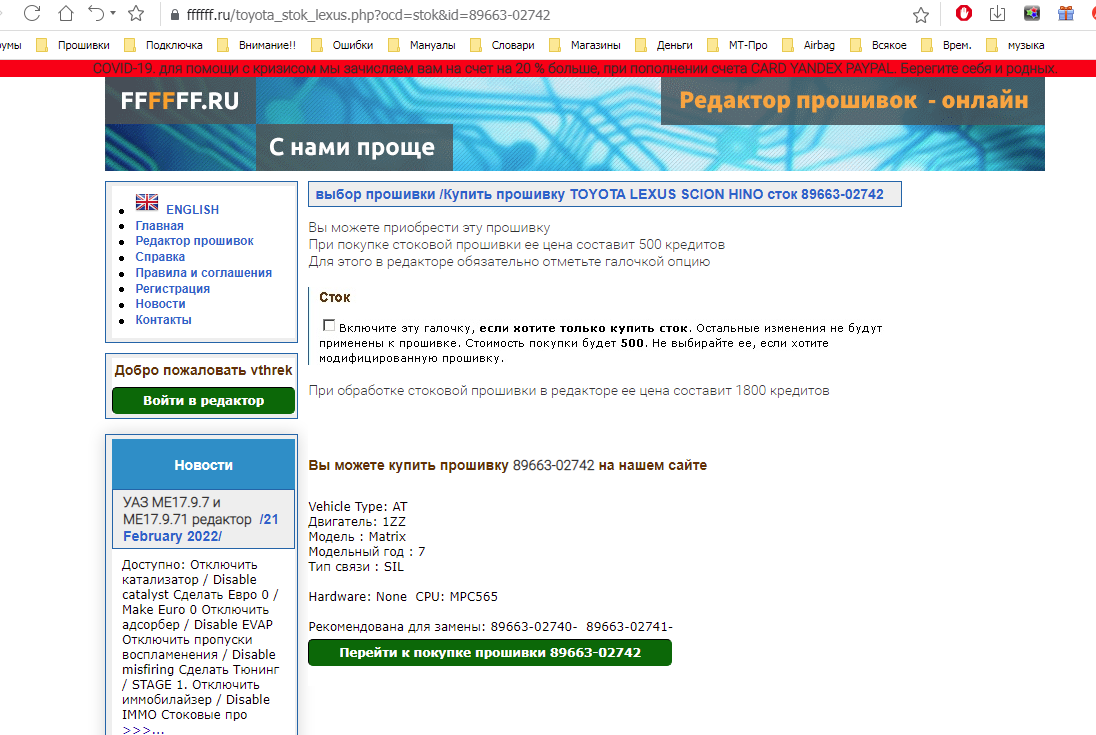Open the Редактор прошивок sidebar link
Viewport: 1096px width, 735px height.
(194, 241)
